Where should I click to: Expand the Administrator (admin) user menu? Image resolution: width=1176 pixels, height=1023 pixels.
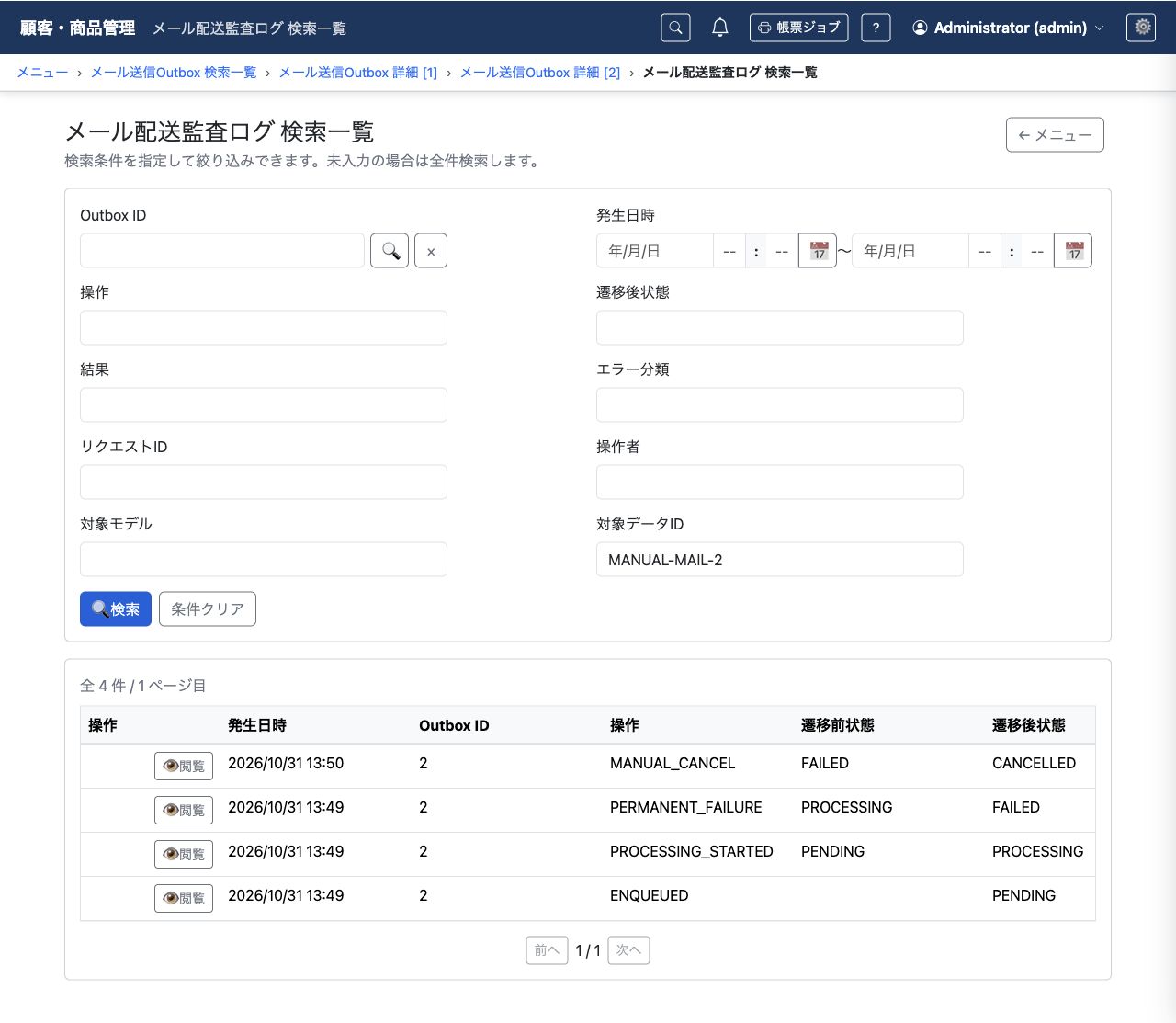(x=1008, y=28)
